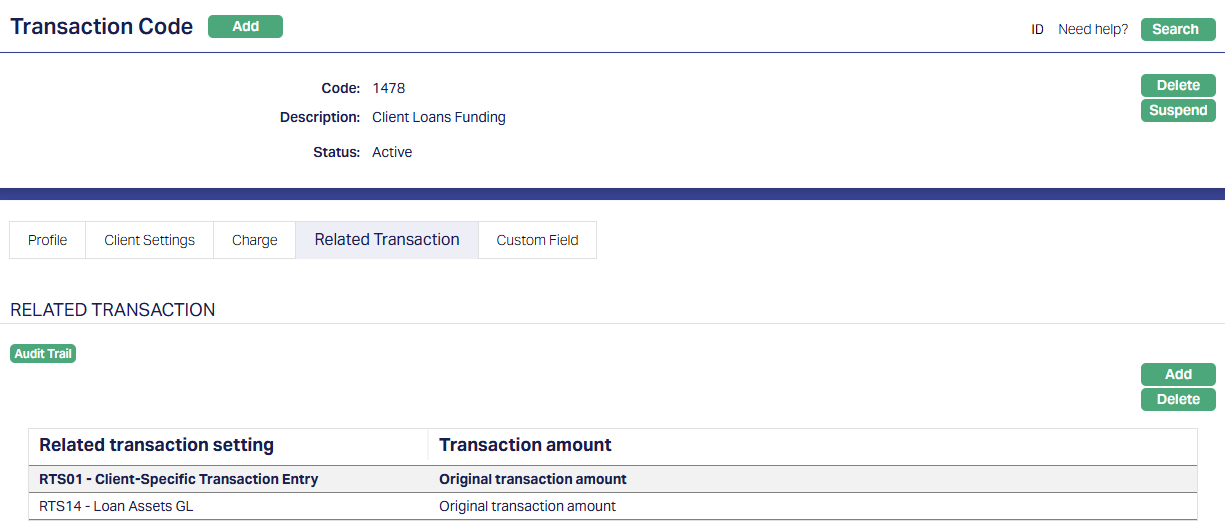Click Add beside the Transaction Code heading
The image size is (1225, 526).
coord(245,27)
